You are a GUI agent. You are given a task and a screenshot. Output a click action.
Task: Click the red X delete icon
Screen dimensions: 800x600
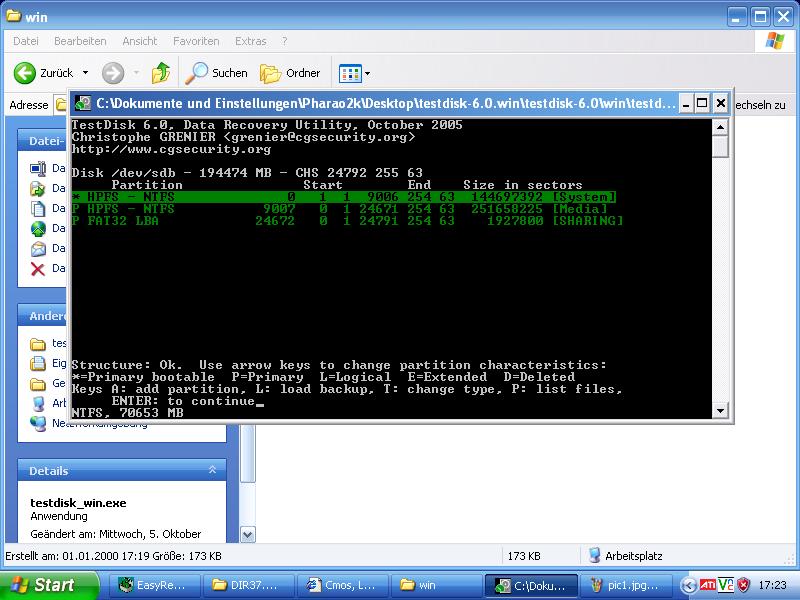coord(38,269)
